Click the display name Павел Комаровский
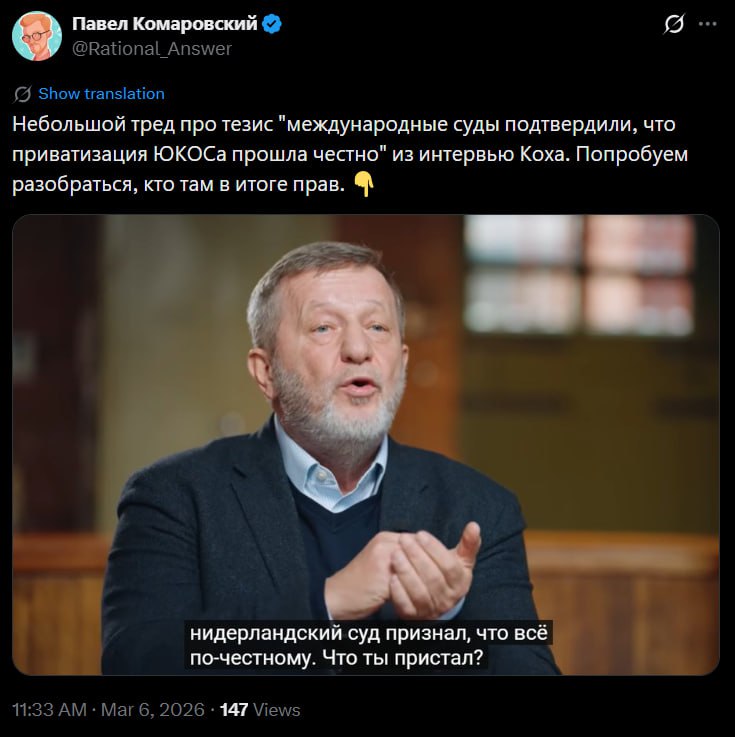Image resolution: width=735 pixels, height=737 pixels. click(x=165, y=24)
